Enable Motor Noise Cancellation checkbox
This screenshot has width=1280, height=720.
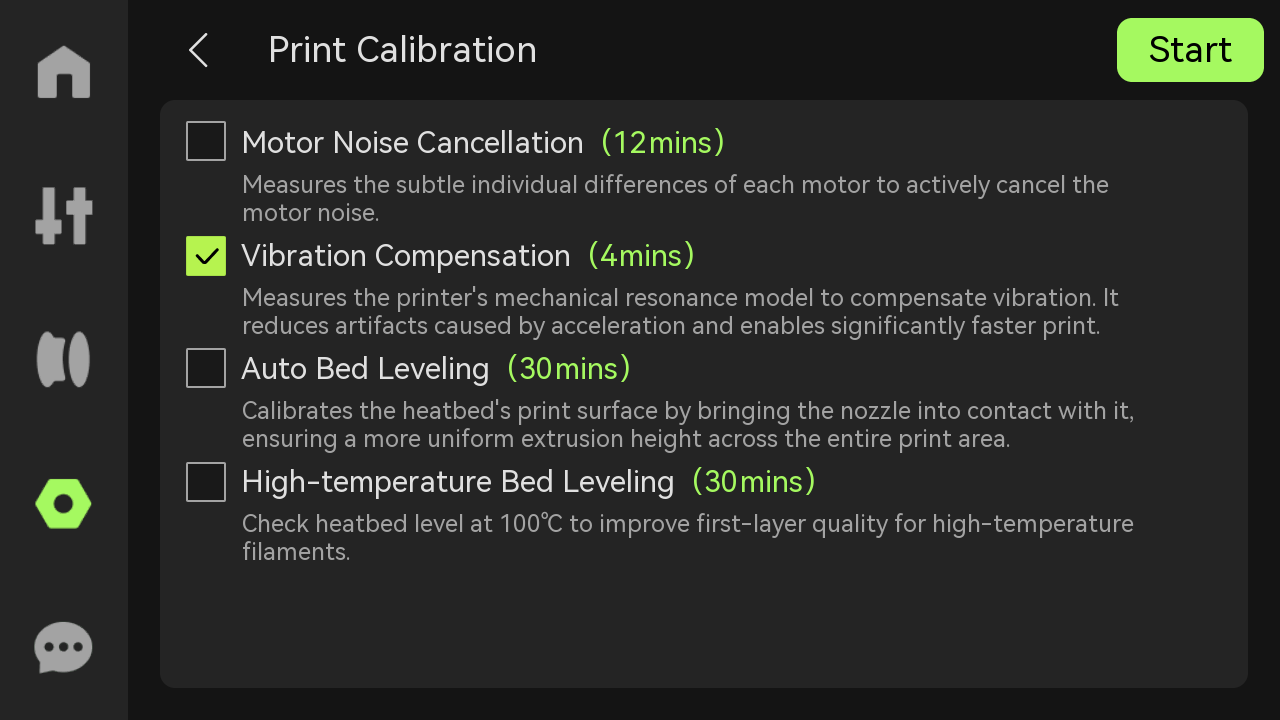point(206,142)
